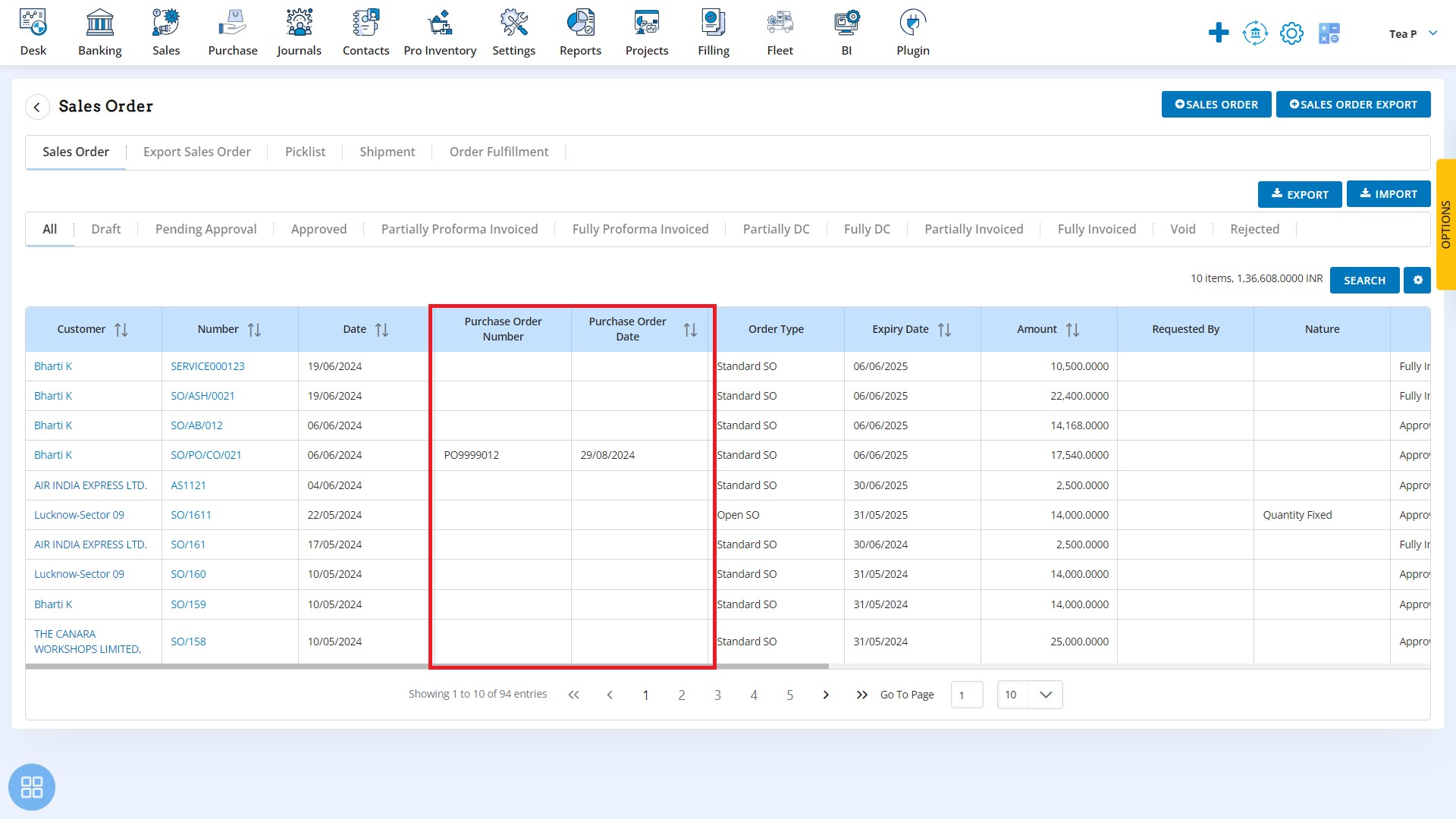Click the circular bank refresh icon
This screenshot has width=1456, height=819.
pos(1255,33)
